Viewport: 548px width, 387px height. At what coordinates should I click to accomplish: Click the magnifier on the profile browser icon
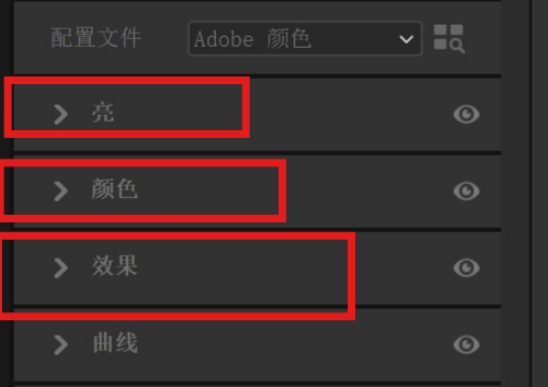click(457, 46)
